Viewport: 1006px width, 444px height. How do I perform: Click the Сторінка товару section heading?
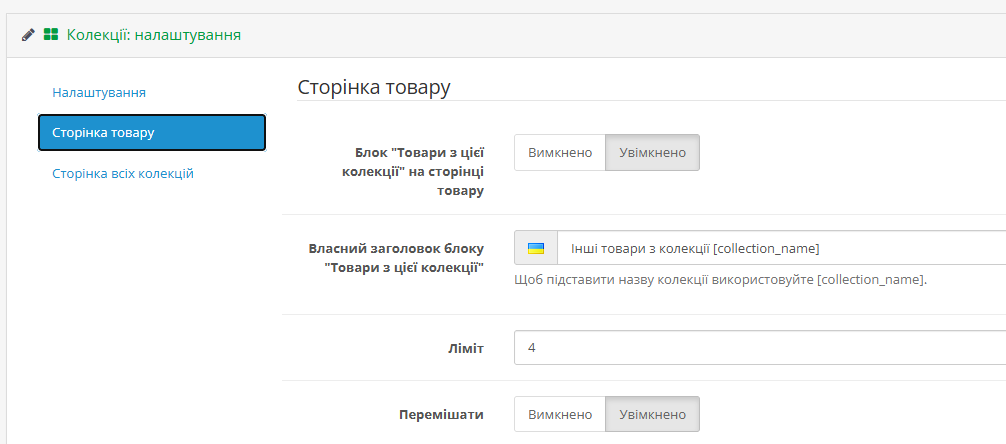pos(374,88)
